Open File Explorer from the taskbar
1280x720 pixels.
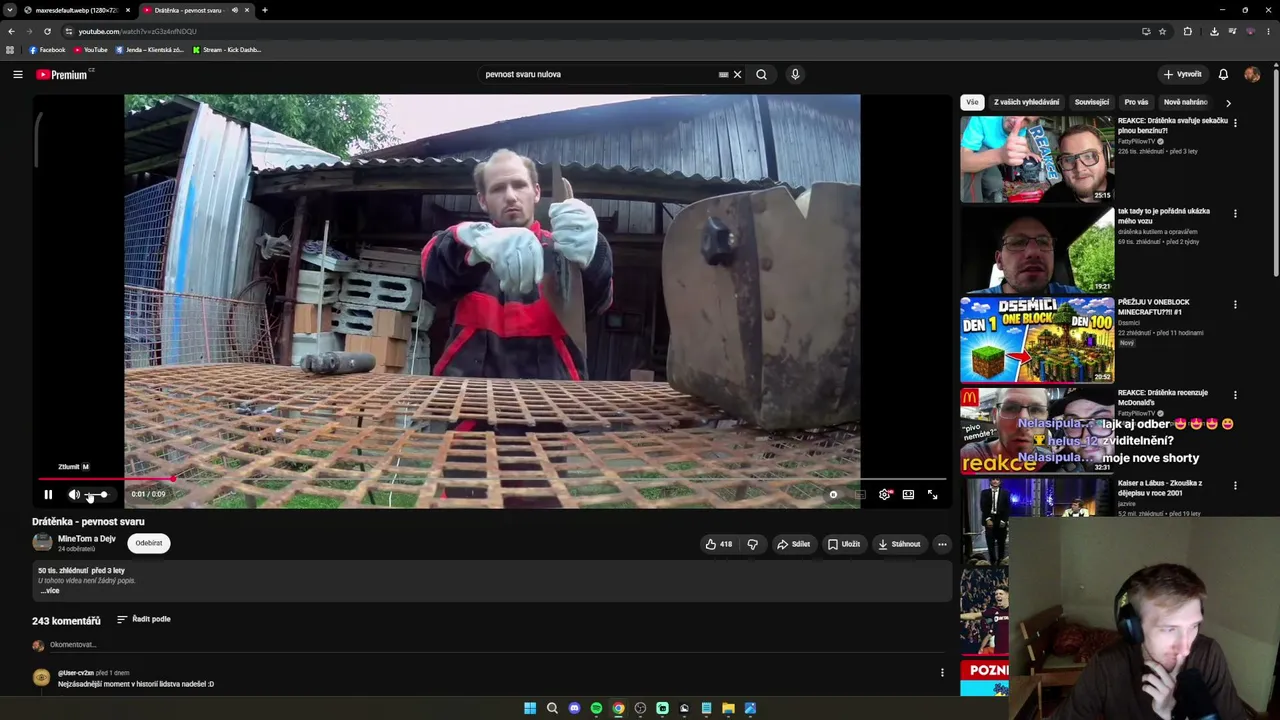coord(728,708)
